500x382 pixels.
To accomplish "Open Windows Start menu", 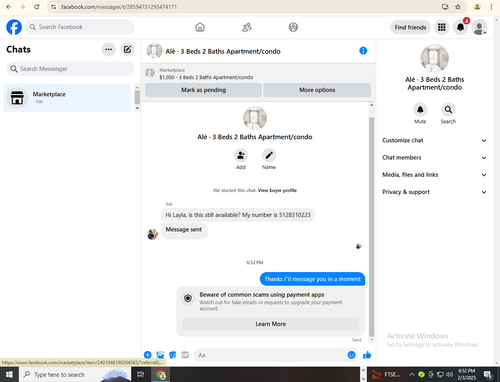I will [x=9, y=374].
